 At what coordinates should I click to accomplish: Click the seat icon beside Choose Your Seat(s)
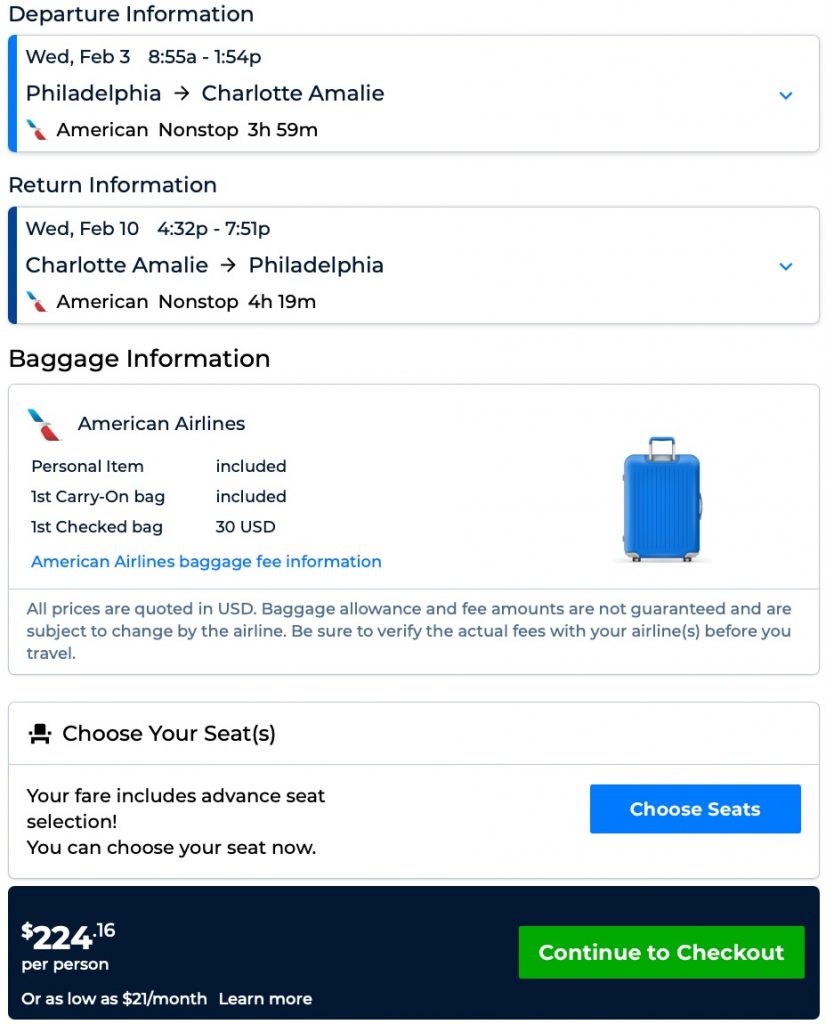40,734
